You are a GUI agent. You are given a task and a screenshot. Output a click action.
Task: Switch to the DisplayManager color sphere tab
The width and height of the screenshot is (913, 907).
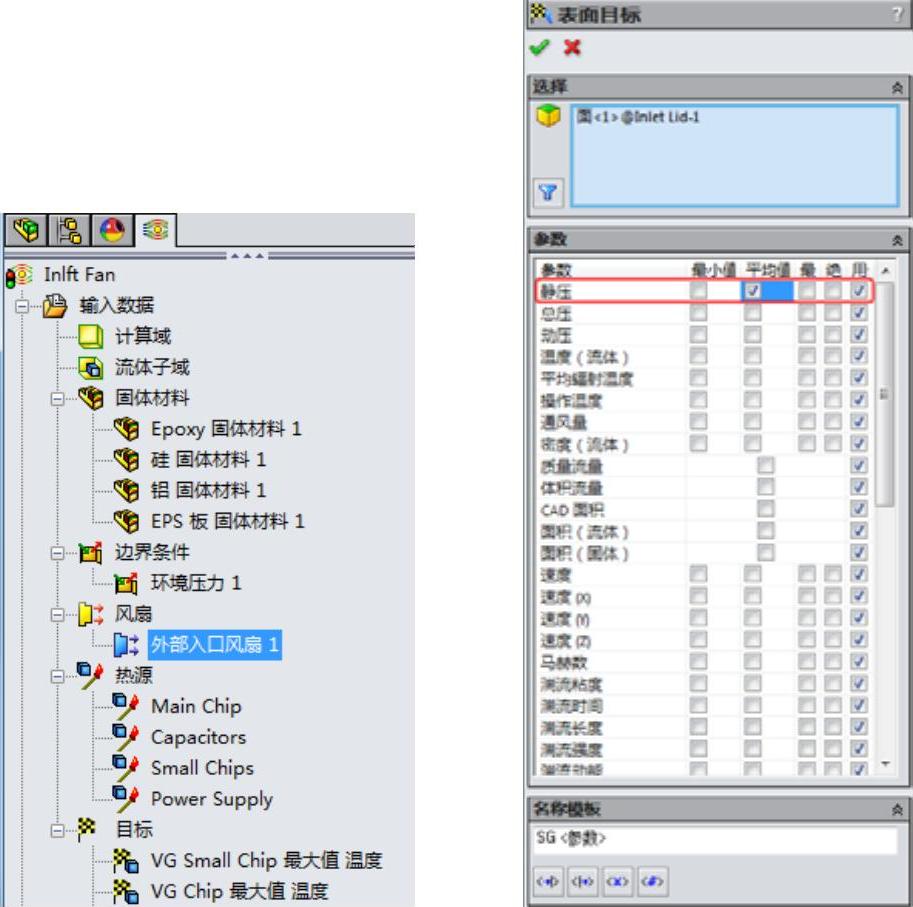[112, 231]
